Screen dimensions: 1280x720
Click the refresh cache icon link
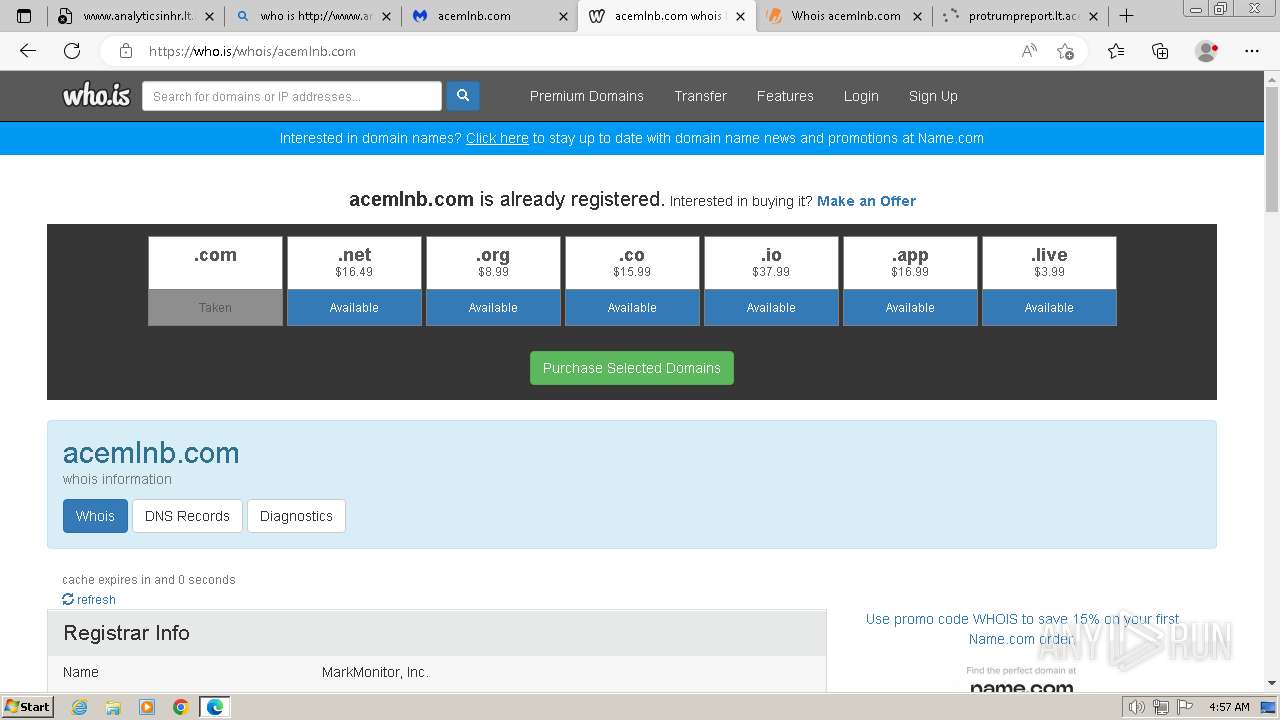click(89, 600)
